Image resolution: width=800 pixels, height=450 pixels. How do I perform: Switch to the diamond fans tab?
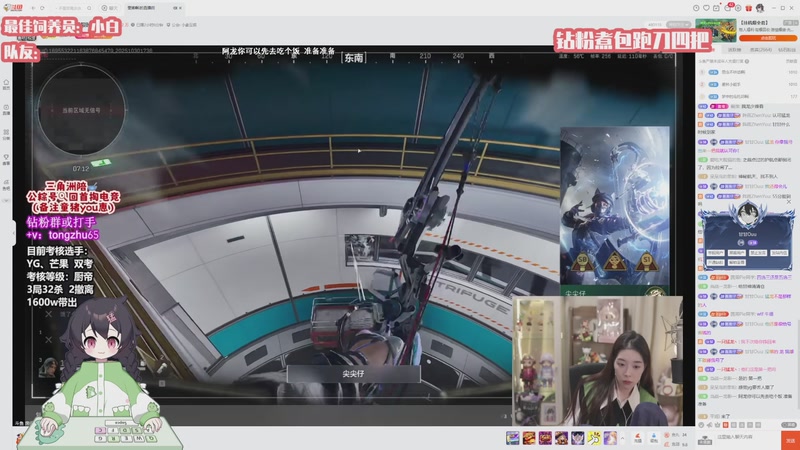point(786,50)
